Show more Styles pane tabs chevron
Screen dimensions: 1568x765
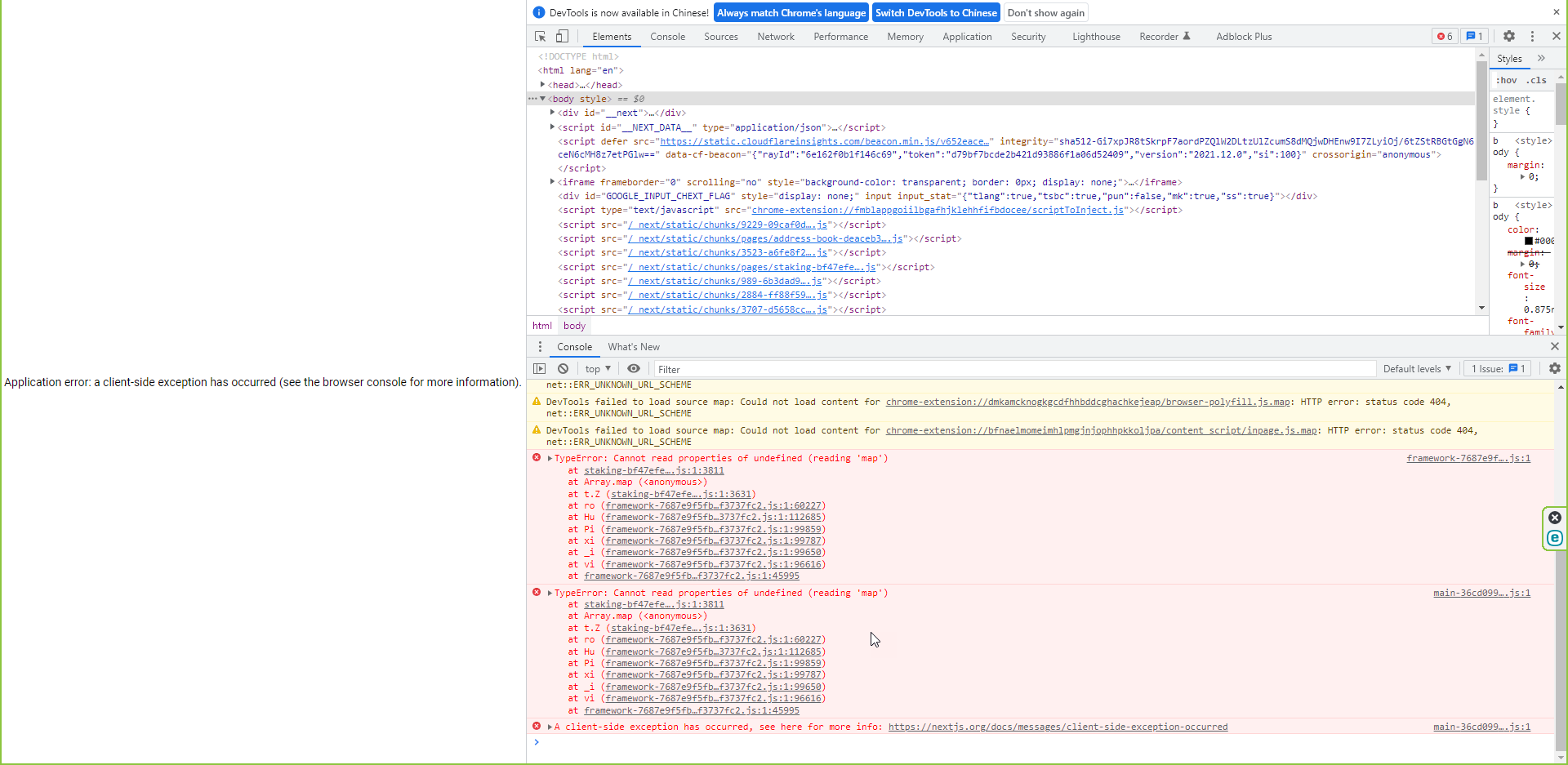(x=1541, y=58)
